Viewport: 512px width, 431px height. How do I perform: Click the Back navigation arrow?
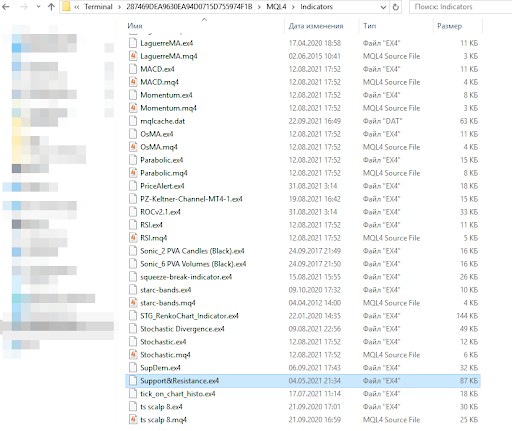click(6, 7)
